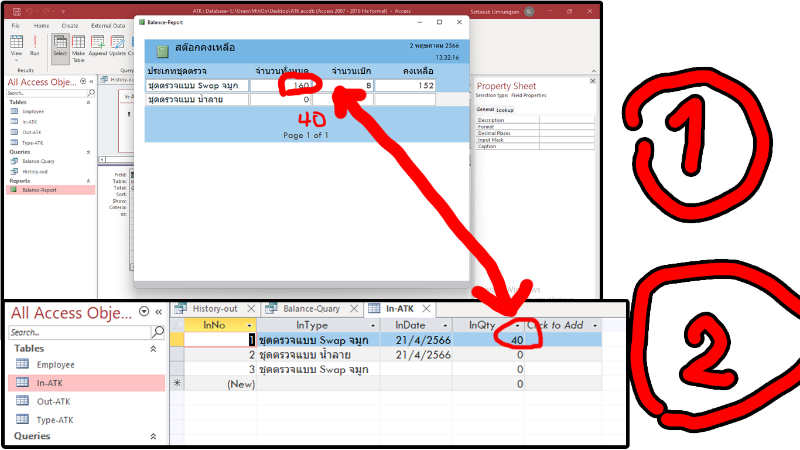The image size is (800, 450).
Task: Click the Select query type icon
Action: [x=60, y=45]
